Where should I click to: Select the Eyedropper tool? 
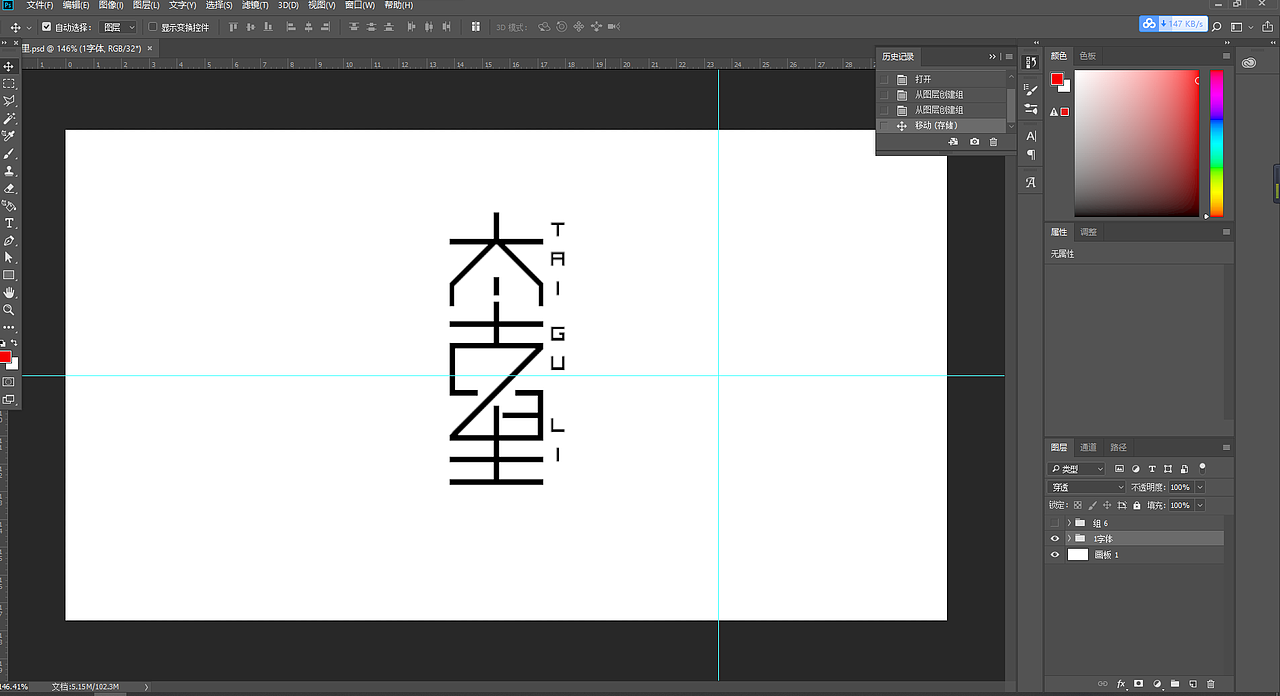tap(9, 136)
